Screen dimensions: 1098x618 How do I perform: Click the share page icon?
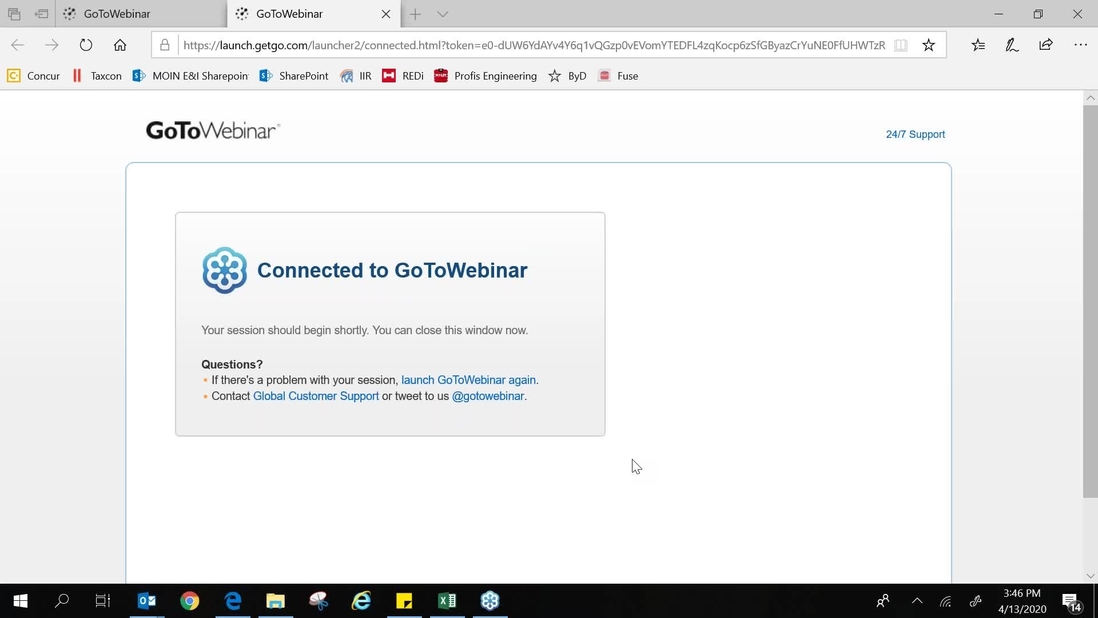click(1045, 45)
